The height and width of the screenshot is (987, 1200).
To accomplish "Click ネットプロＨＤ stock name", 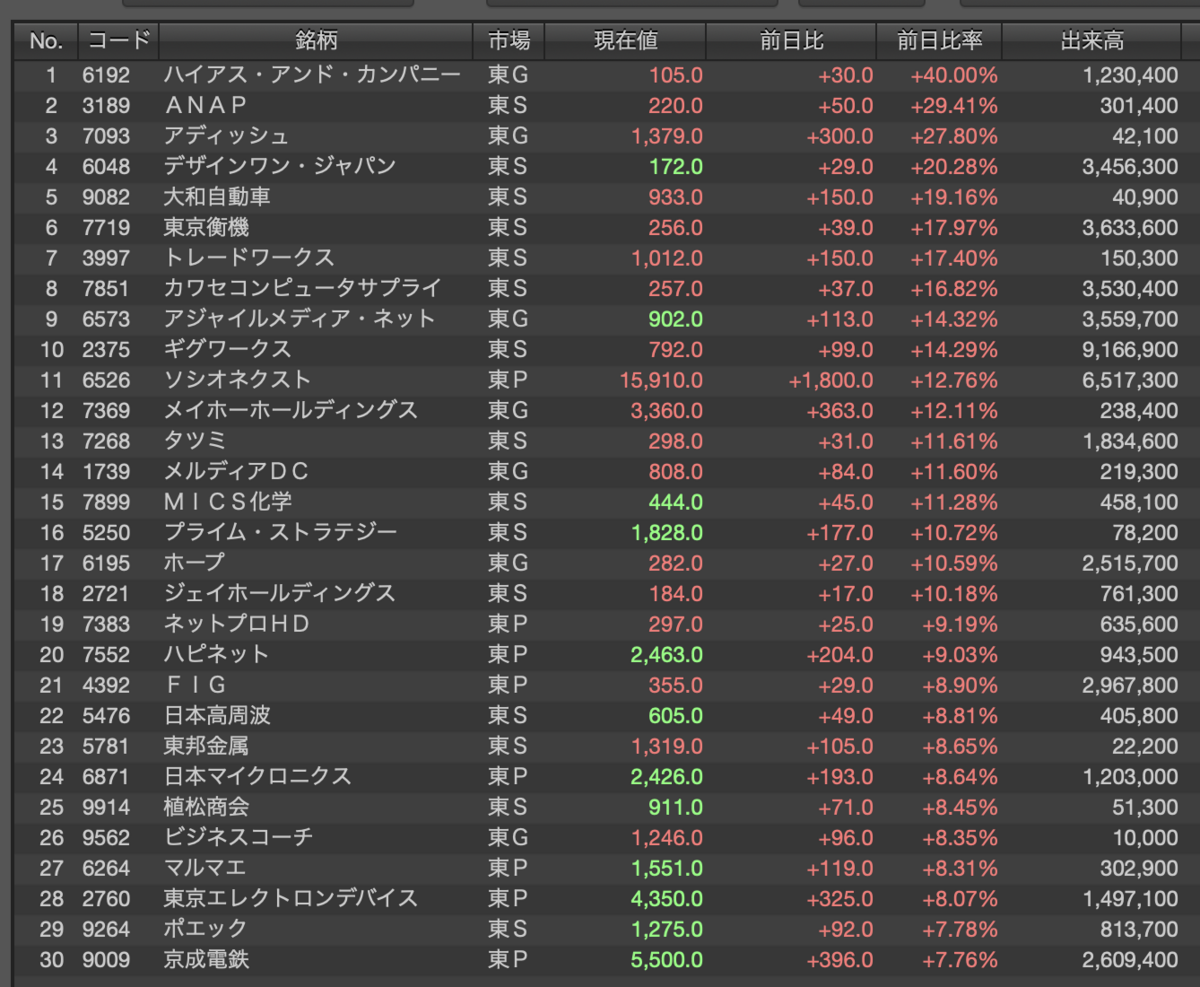I will point(237,624).
